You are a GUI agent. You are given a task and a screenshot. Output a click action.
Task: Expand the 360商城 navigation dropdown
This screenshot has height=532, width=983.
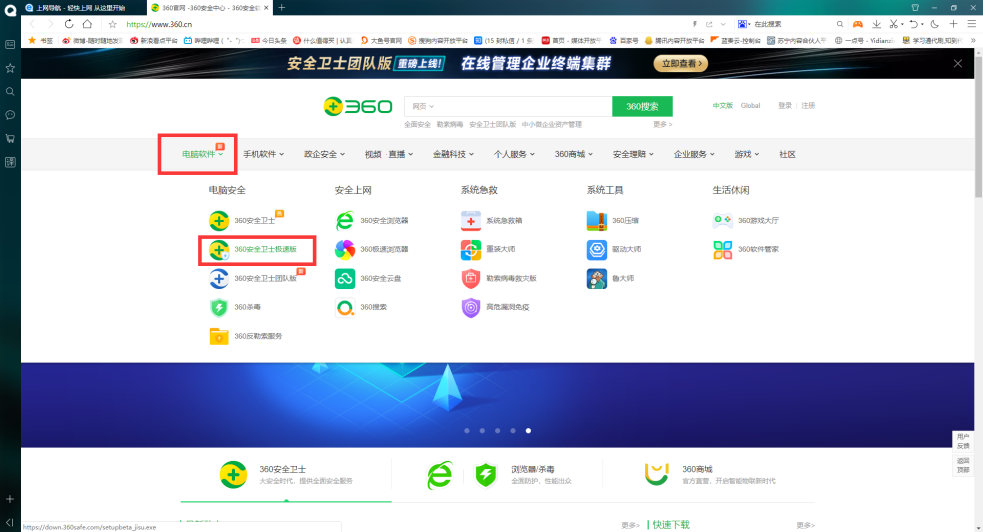click(x=574, y=154)
